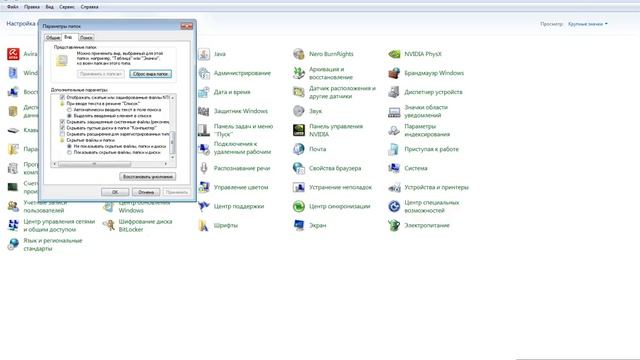Image resolution: width=640 pixels, height=360 pixels.
Task: Click the "Сброс вида папок" button
Action: [151, 74]
